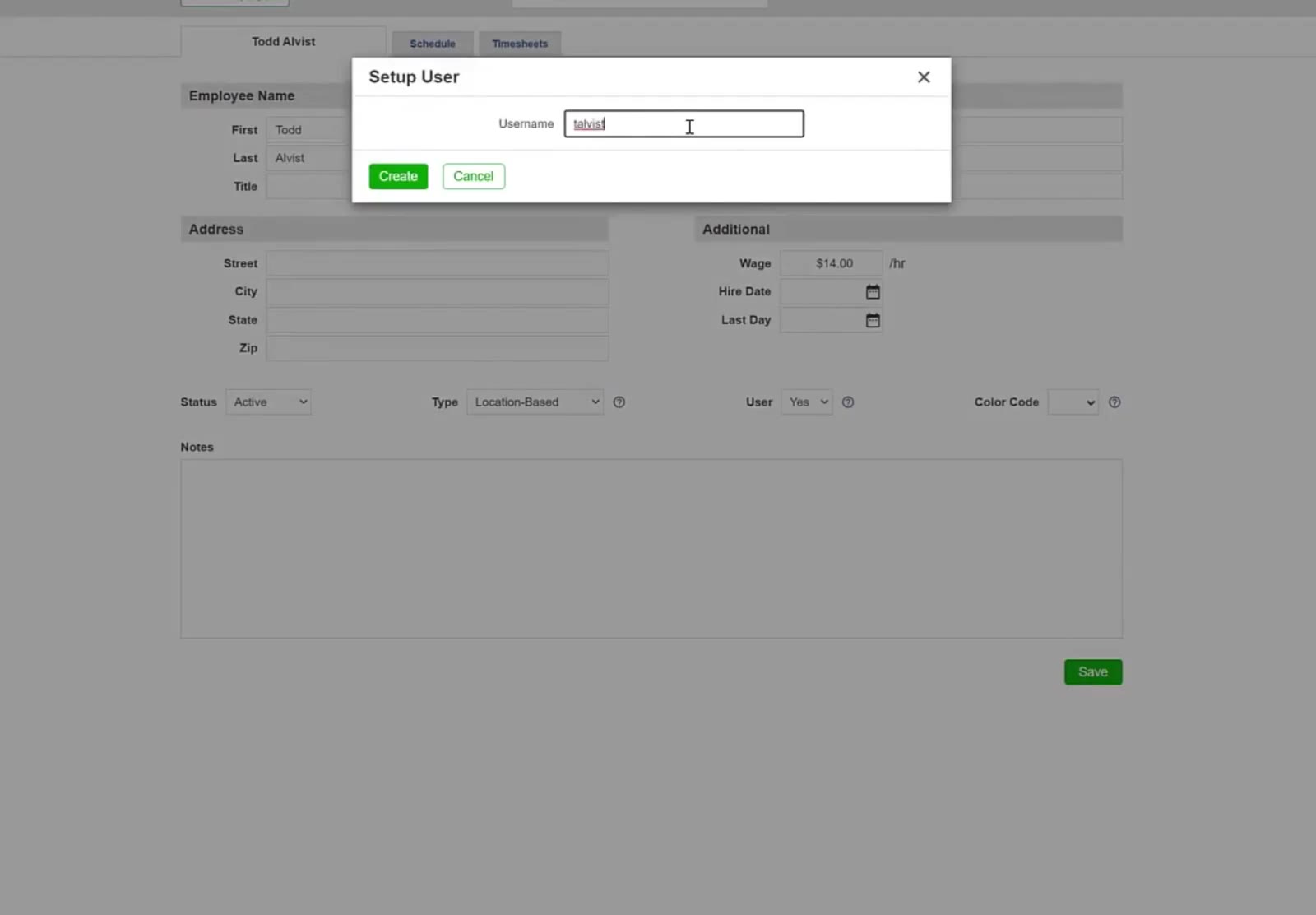Open the Color Code dropdown

(x=1073, y=402)
